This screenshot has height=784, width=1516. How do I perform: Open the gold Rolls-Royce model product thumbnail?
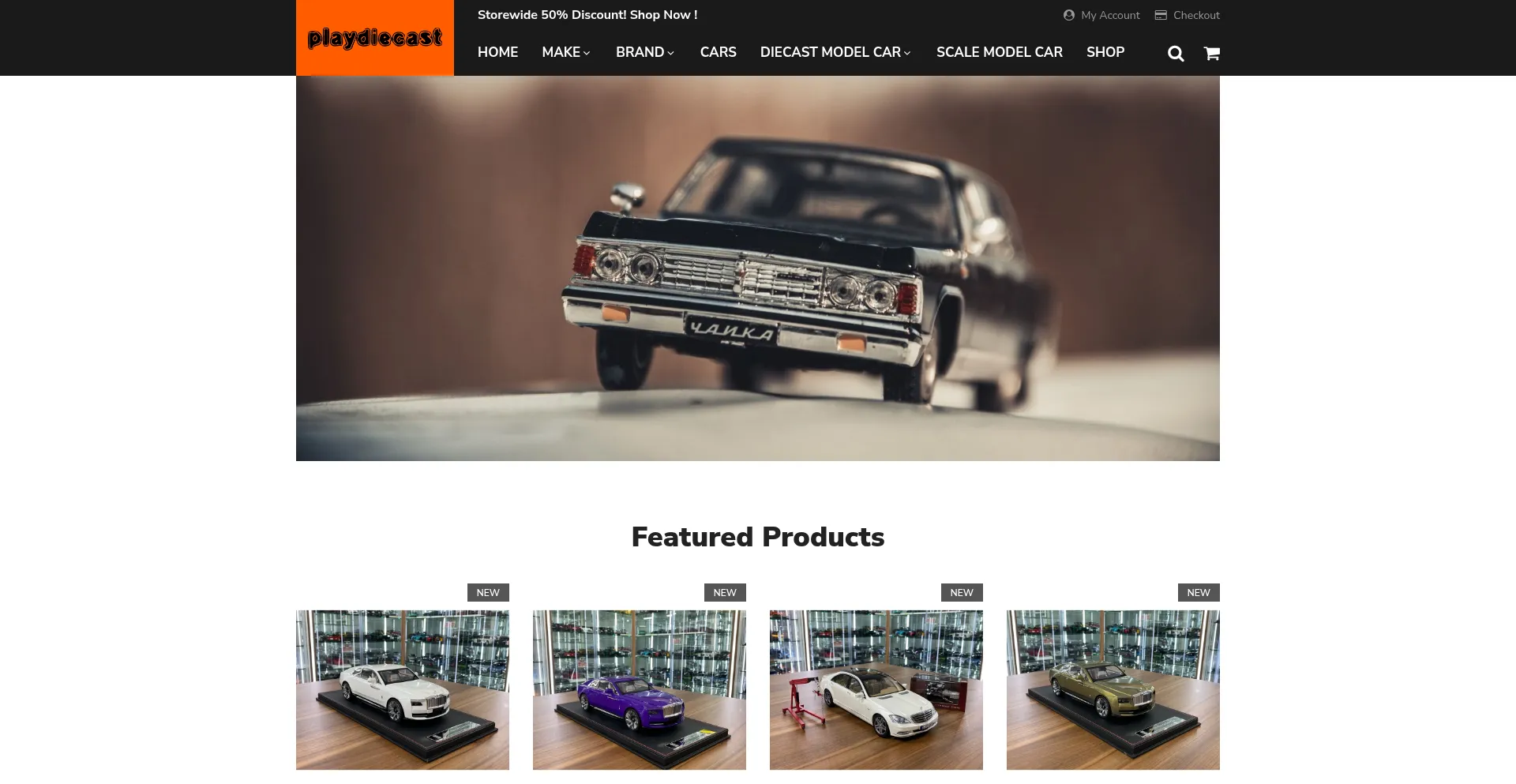[1113, 690]
